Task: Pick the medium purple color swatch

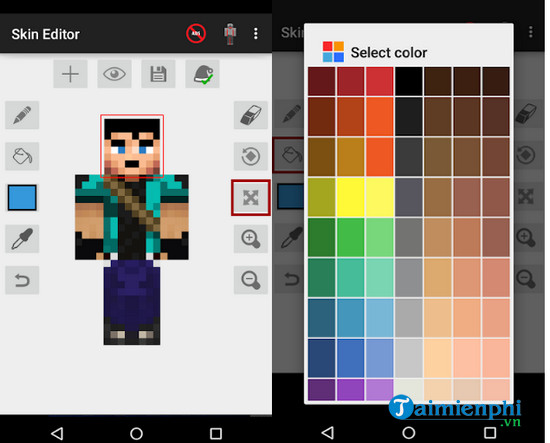Action: tap(350, 390)
